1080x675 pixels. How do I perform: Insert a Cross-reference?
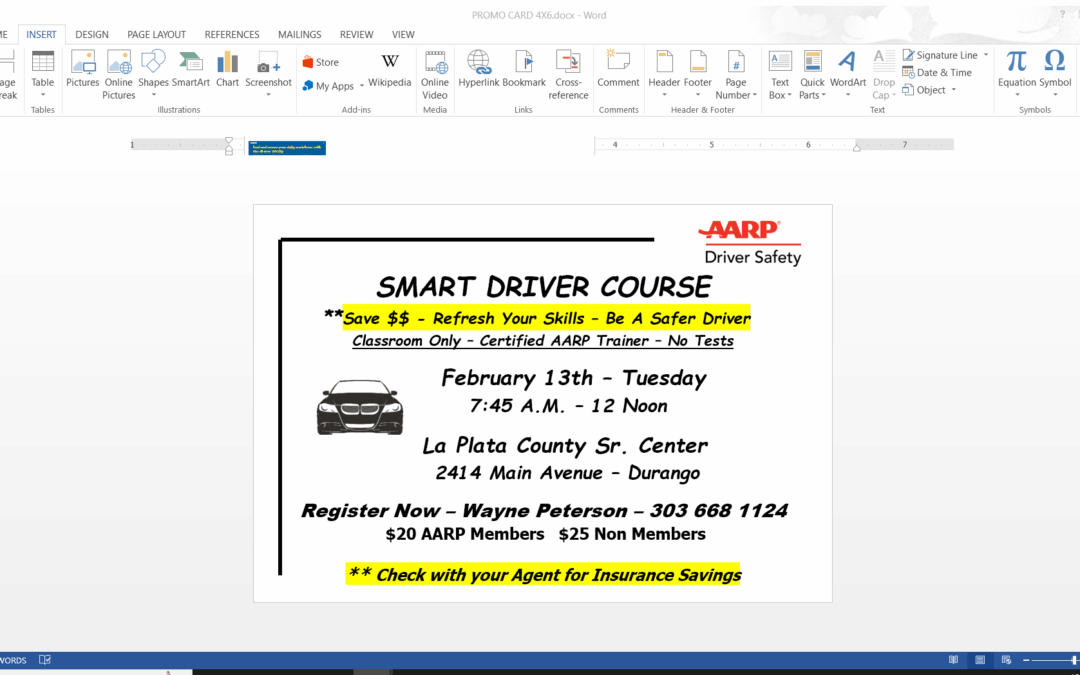coord(568,74)
